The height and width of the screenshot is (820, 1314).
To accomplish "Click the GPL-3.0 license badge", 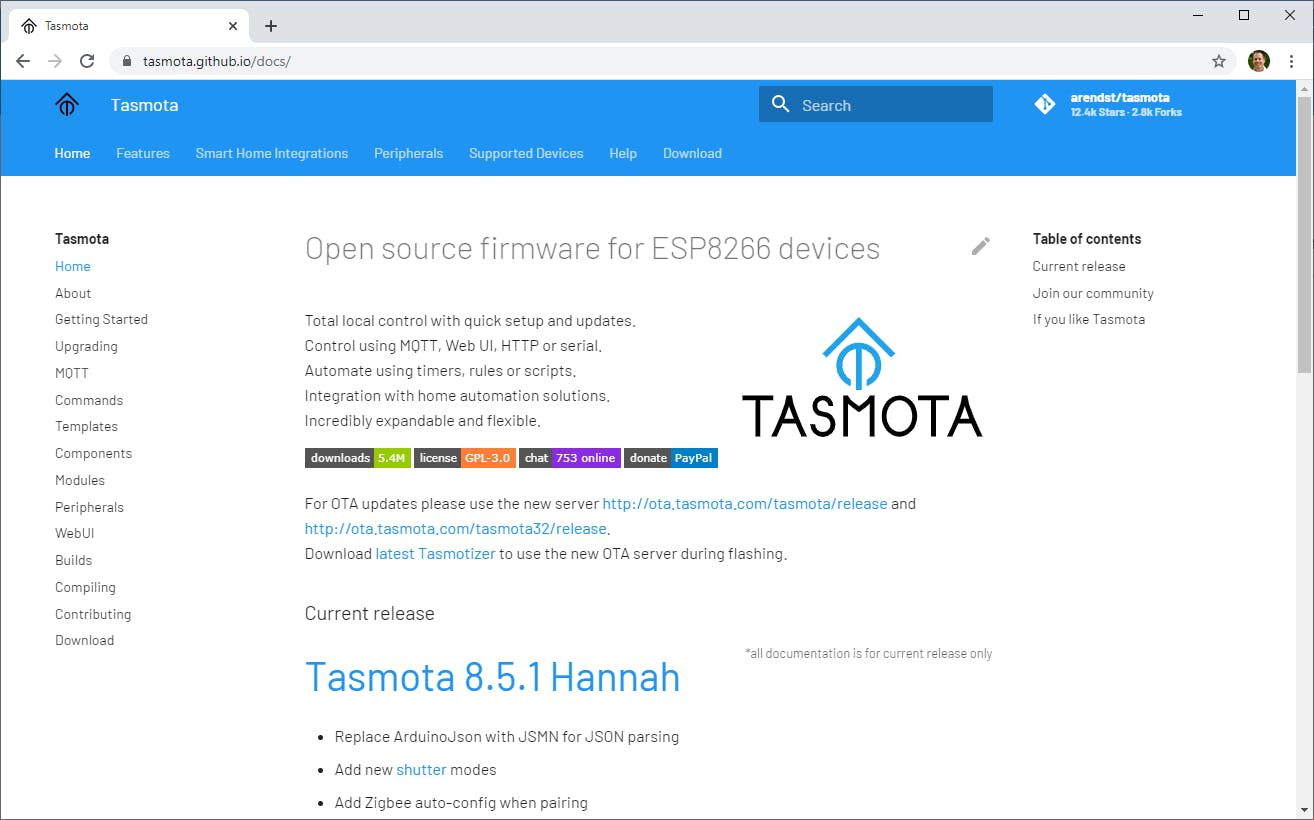I will click(x=465, y=457).
